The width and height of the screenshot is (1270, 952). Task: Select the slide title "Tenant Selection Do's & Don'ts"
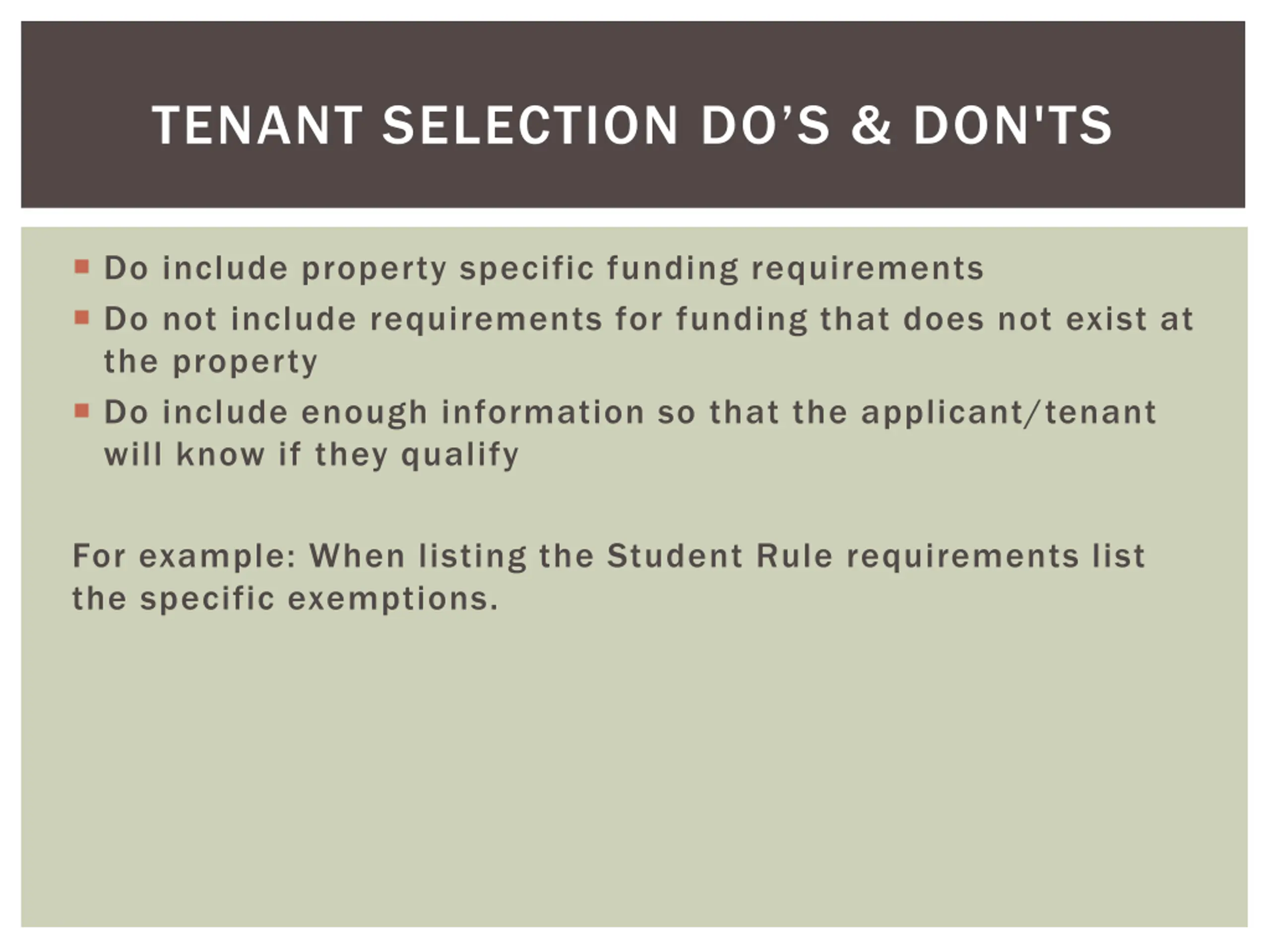click(632, 125)
